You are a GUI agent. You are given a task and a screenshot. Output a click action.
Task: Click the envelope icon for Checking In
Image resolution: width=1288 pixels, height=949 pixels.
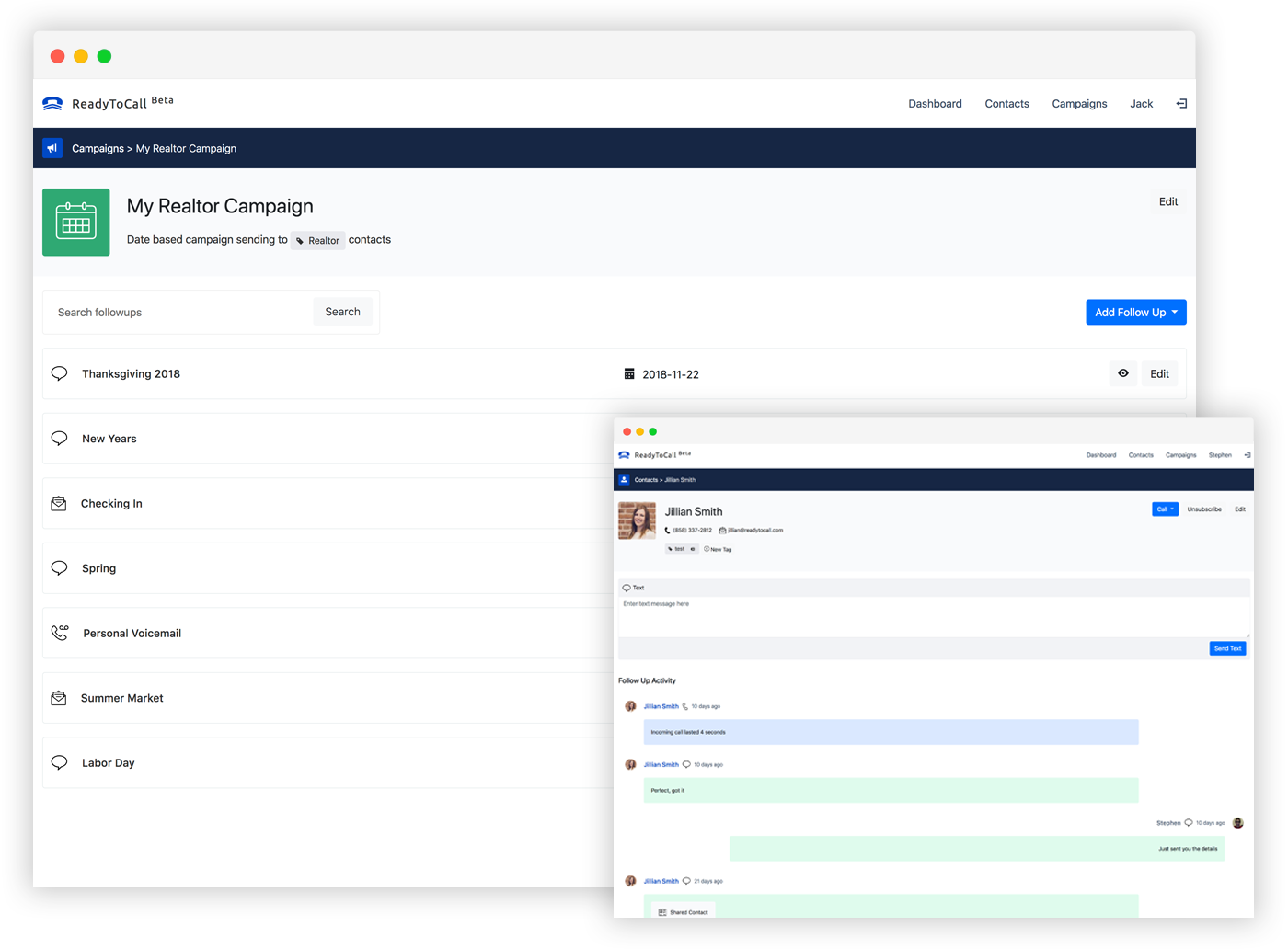pyautogui.click(x=59, y=504)
